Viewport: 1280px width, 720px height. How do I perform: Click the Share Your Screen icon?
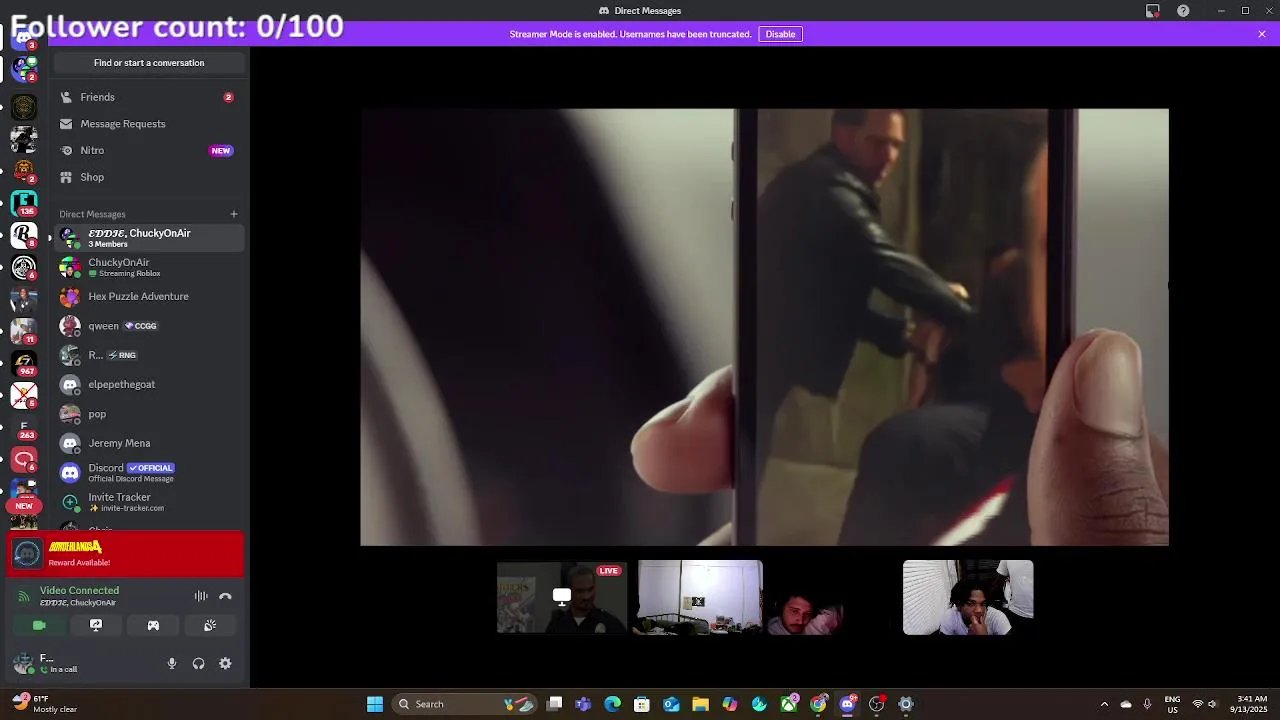coord(96,625)
